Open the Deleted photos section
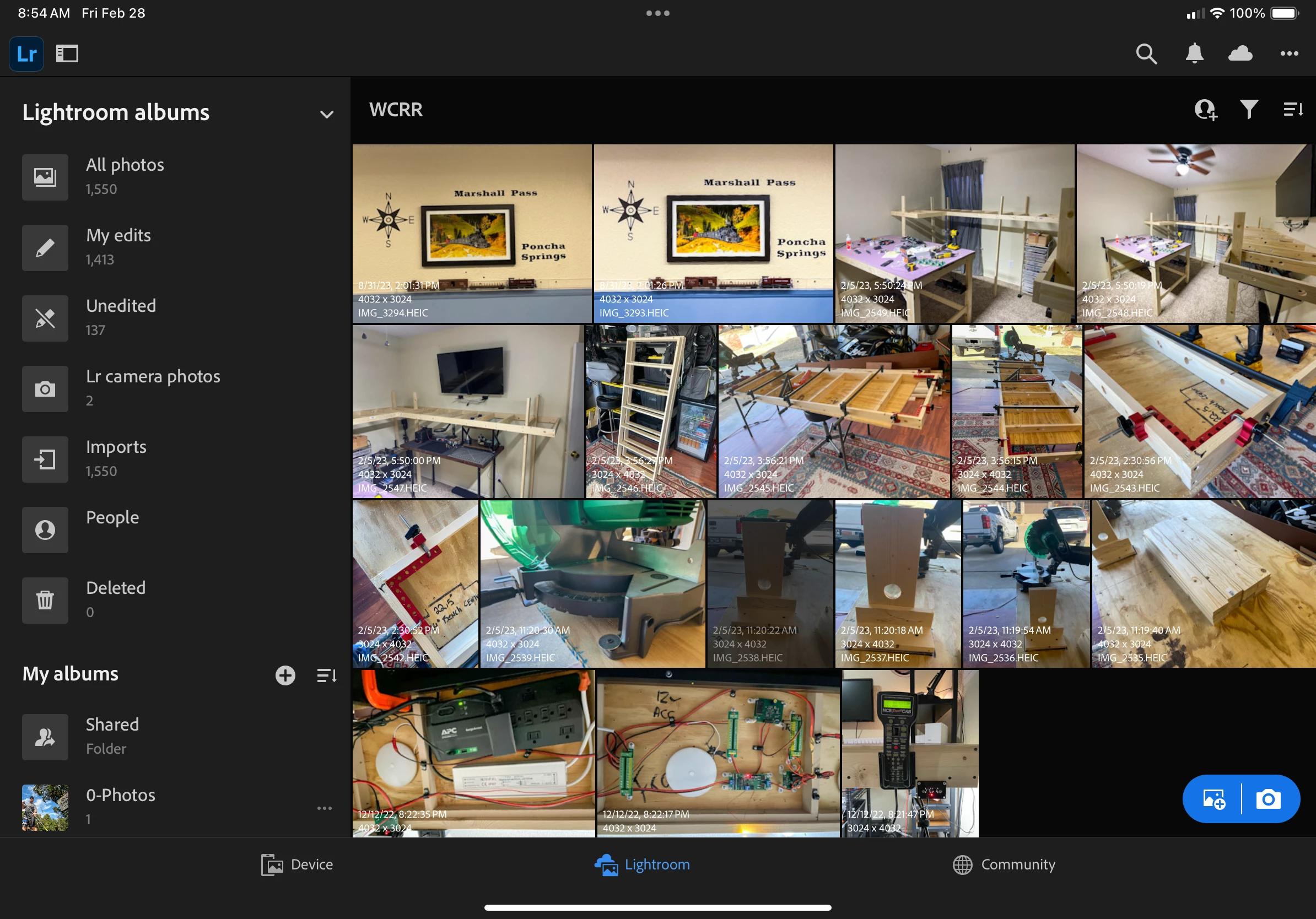 click(x=115, y=599)
